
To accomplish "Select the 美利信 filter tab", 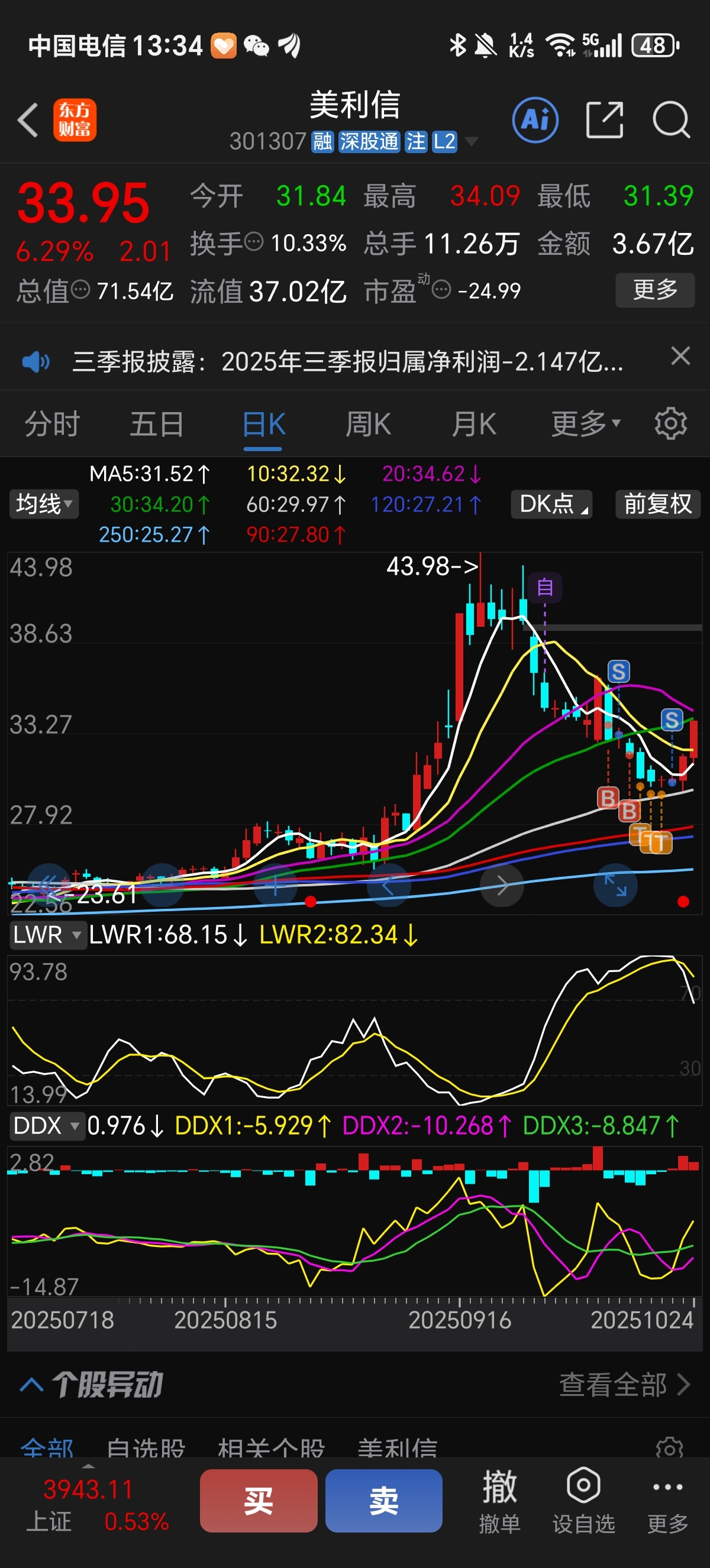I will click(x=397, y=1447).
